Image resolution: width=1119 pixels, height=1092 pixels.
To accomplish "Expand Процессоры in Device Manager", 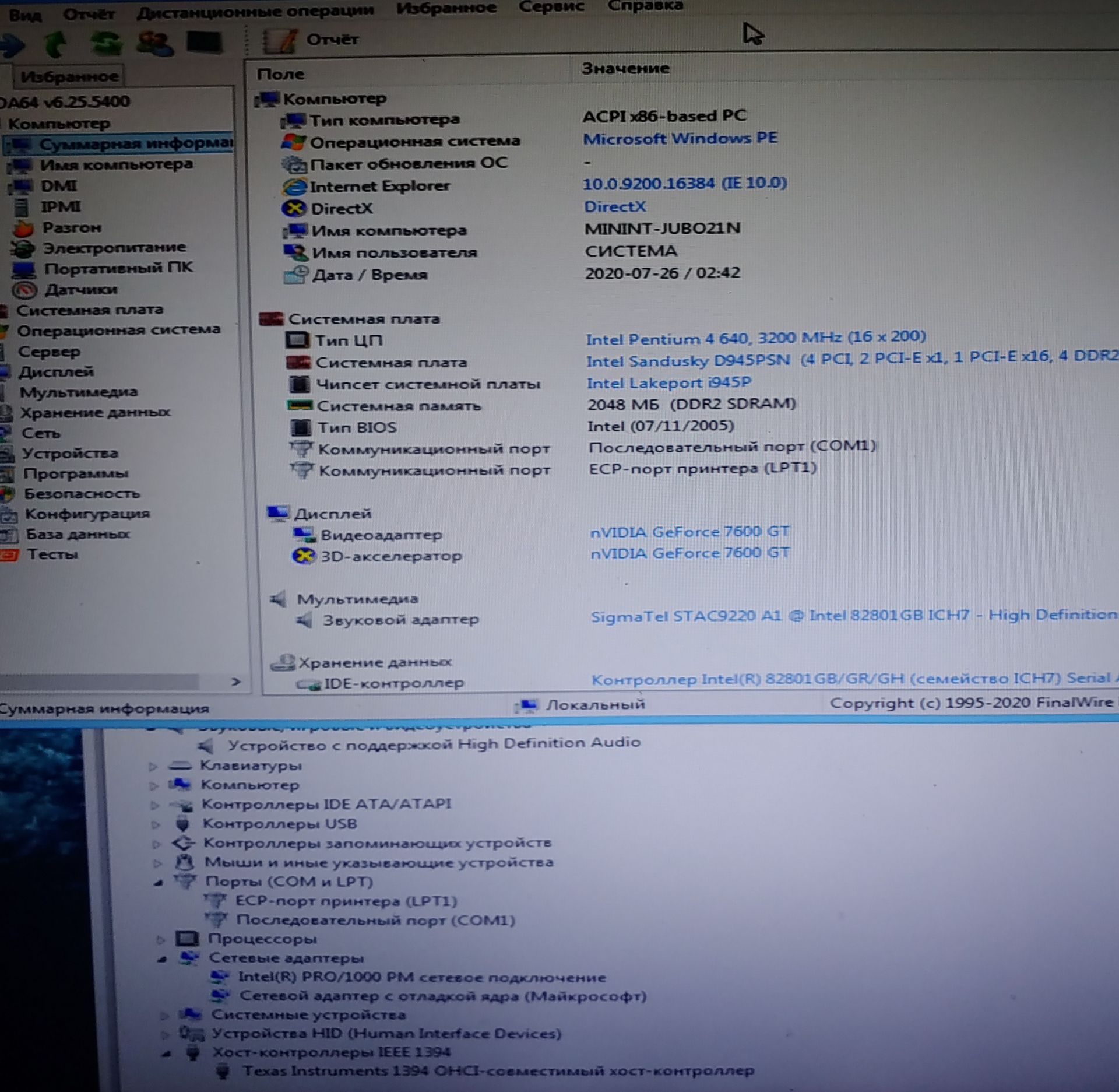I will (161, 939).
